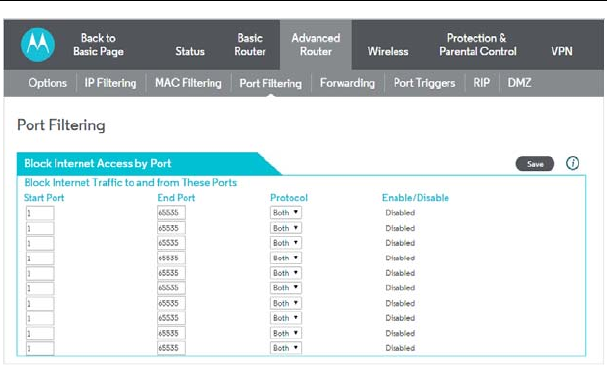Open the Status tab

coord(190,51)
